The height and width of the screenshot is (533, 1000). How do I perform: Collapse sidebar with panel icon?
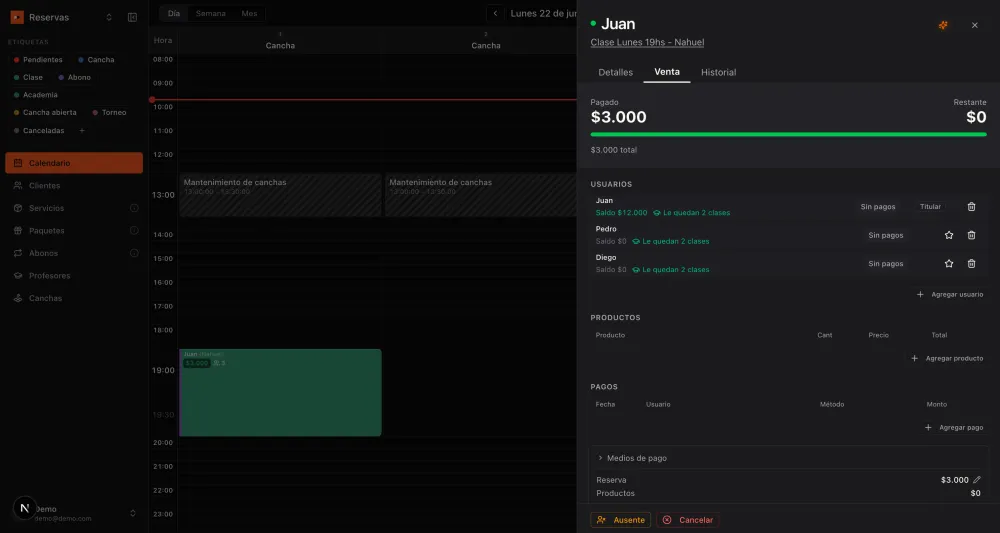pyautogui.click(x=133, y=17)
